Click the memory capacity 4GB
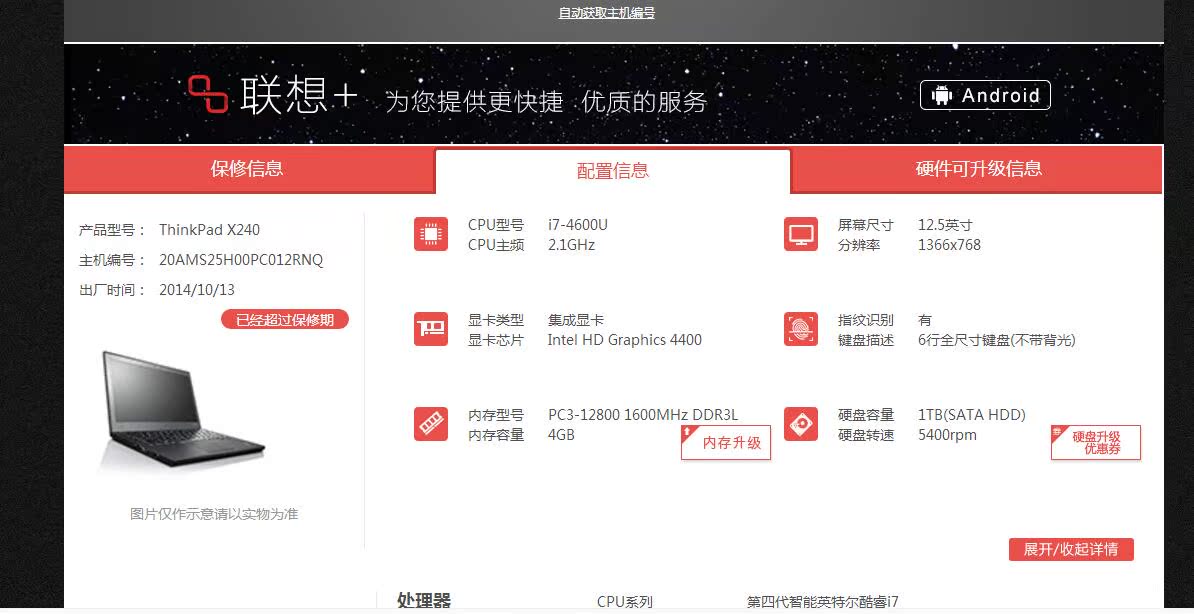1194x614 pixels. (x=561, y=435)
